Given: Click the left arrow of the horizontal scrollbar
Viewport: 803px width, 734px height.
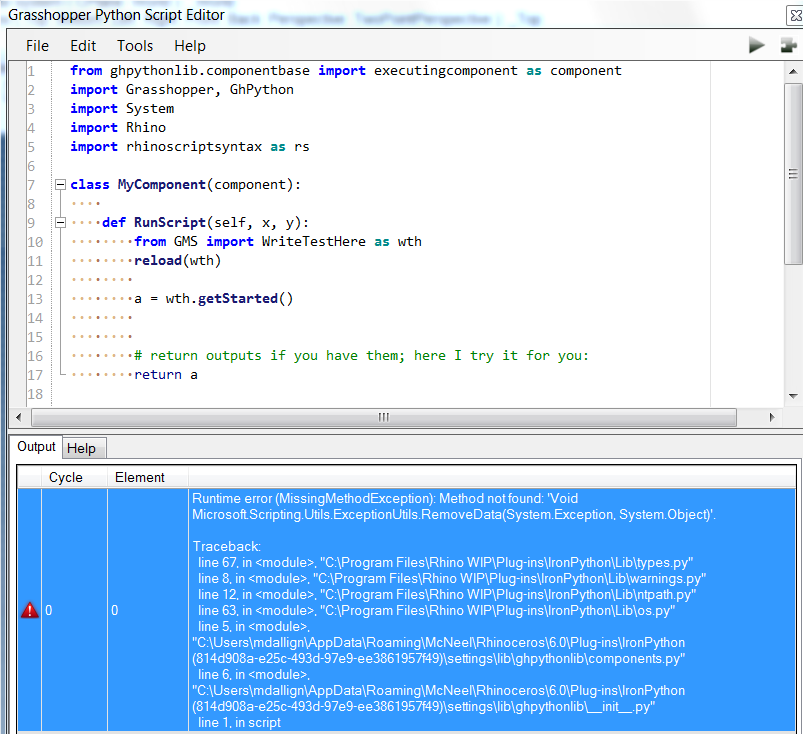Looking at the screenshot, I should (20, 416).
